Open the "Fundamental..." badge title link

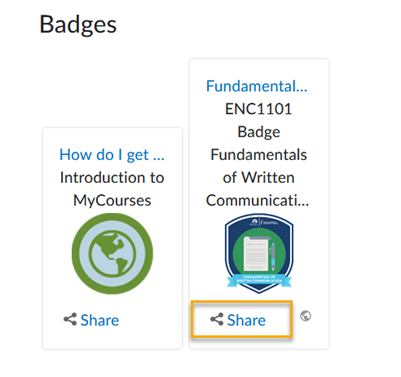257,86
